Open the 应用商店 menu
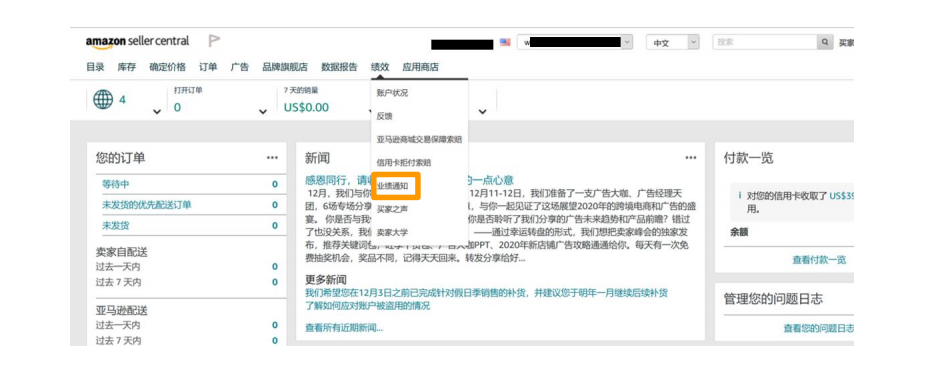 coord(420,67)
